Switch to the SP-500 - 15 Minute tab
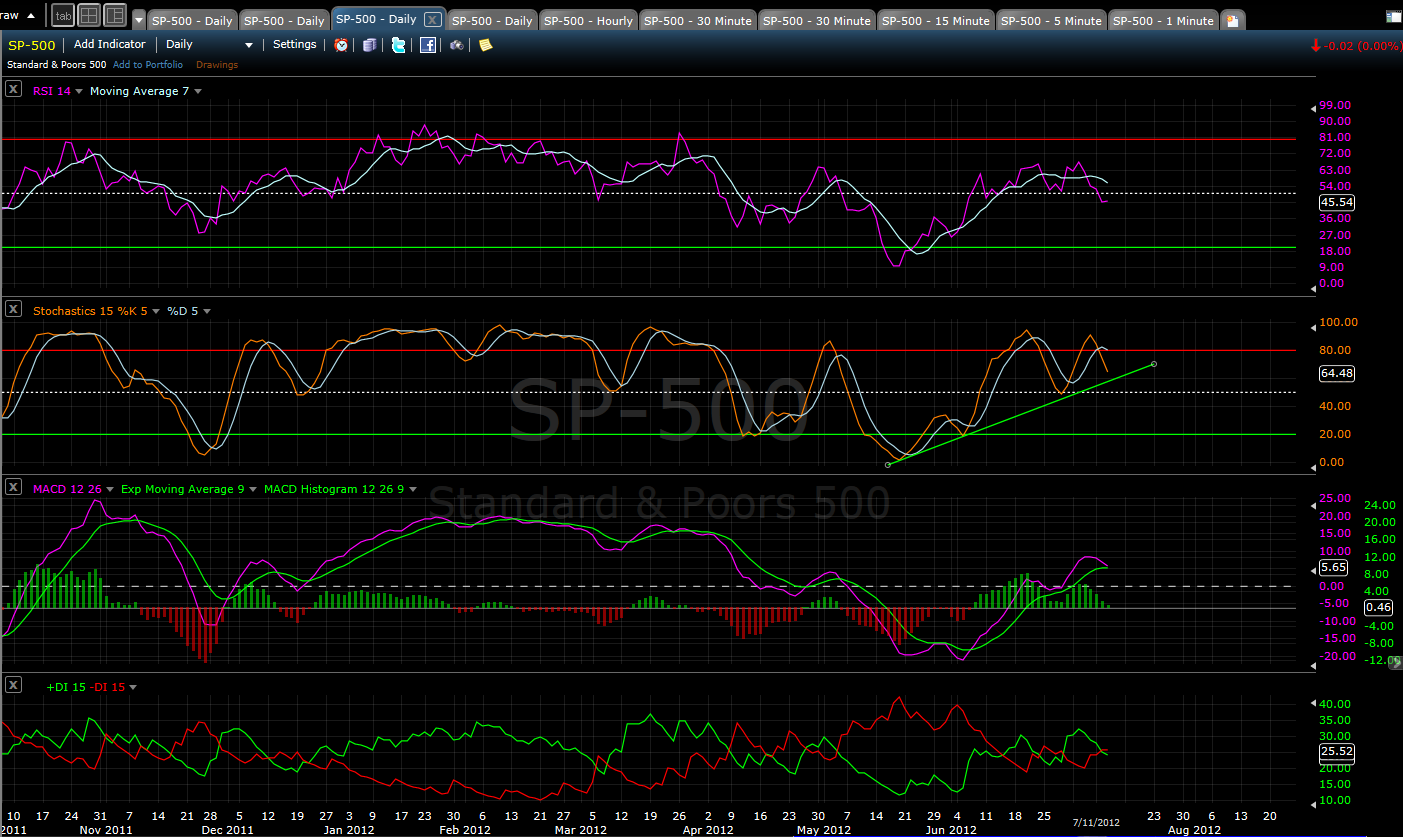 tap(936, 21)
